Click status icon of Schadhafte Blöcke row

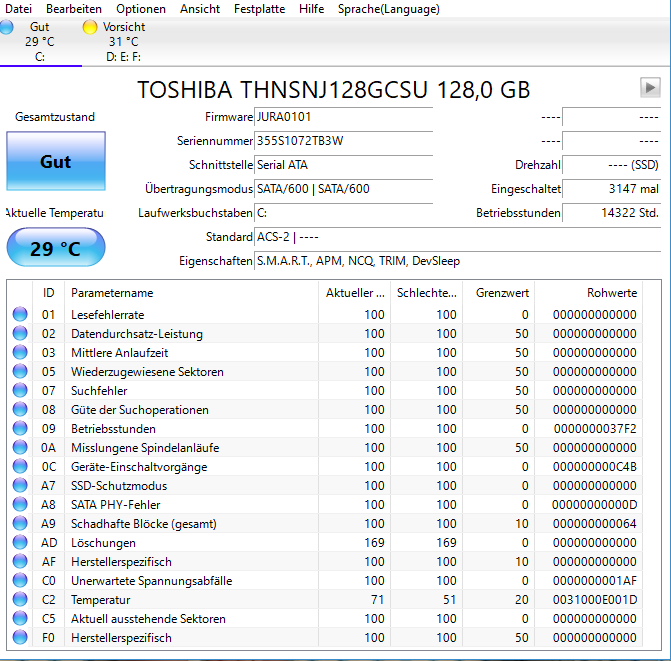pos(20,523)
